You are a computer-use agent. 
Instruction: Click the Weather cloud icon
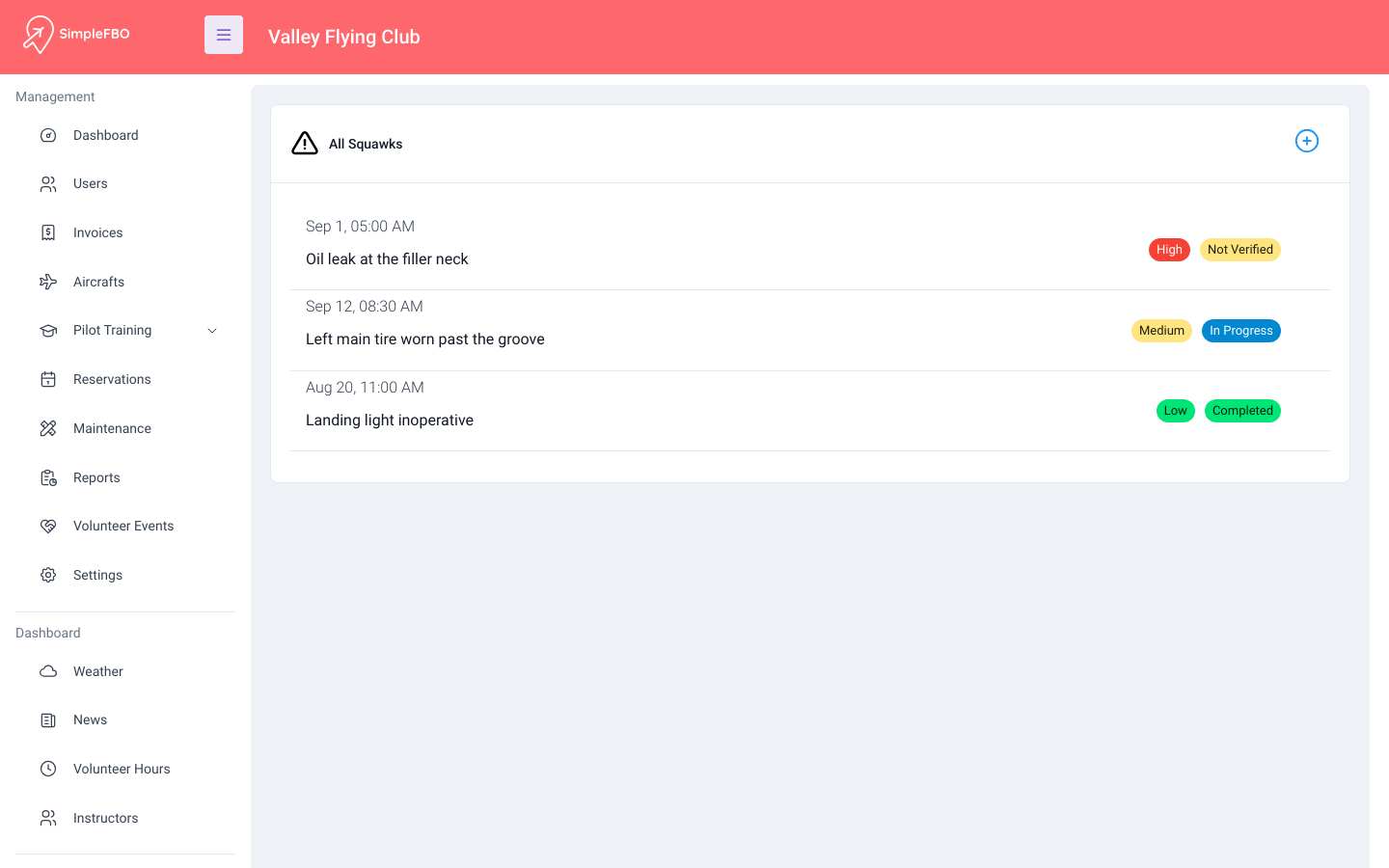(x=48, y=671)
